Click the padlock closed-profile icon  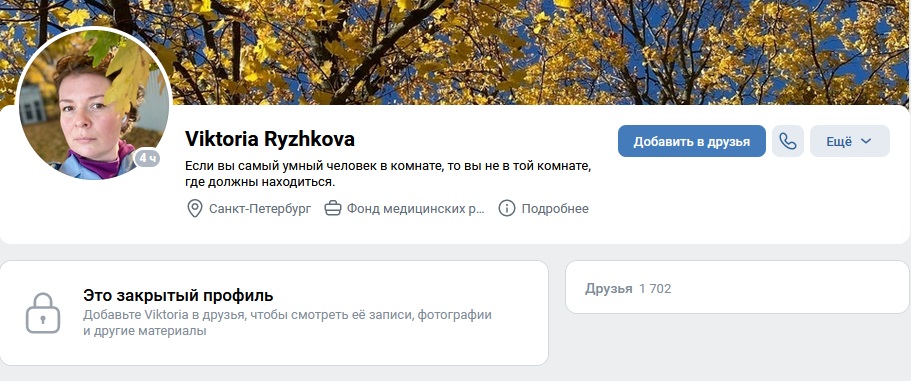click(x=43, y=312)
